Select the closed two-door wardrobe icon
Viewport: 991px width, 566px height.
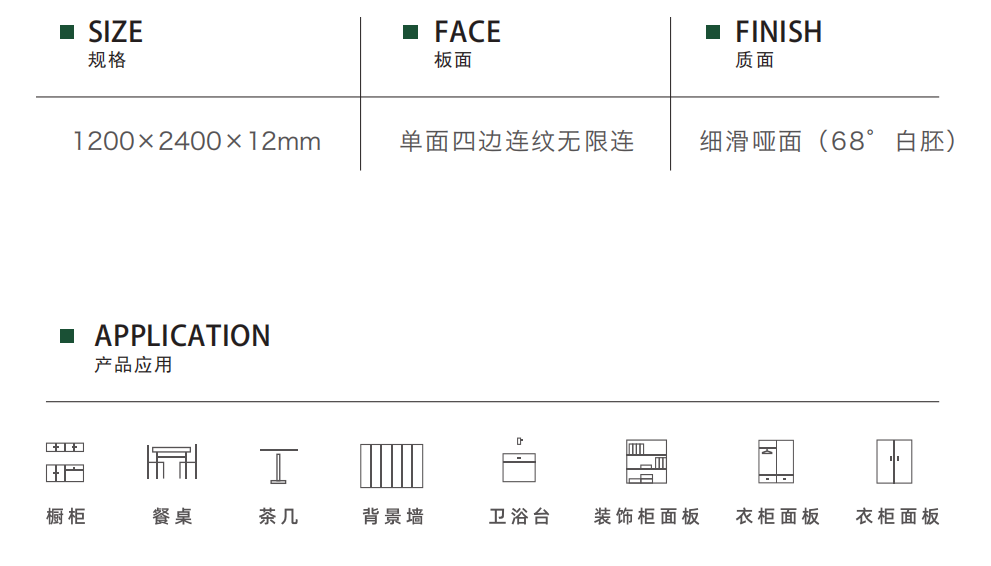coord(894,462)
